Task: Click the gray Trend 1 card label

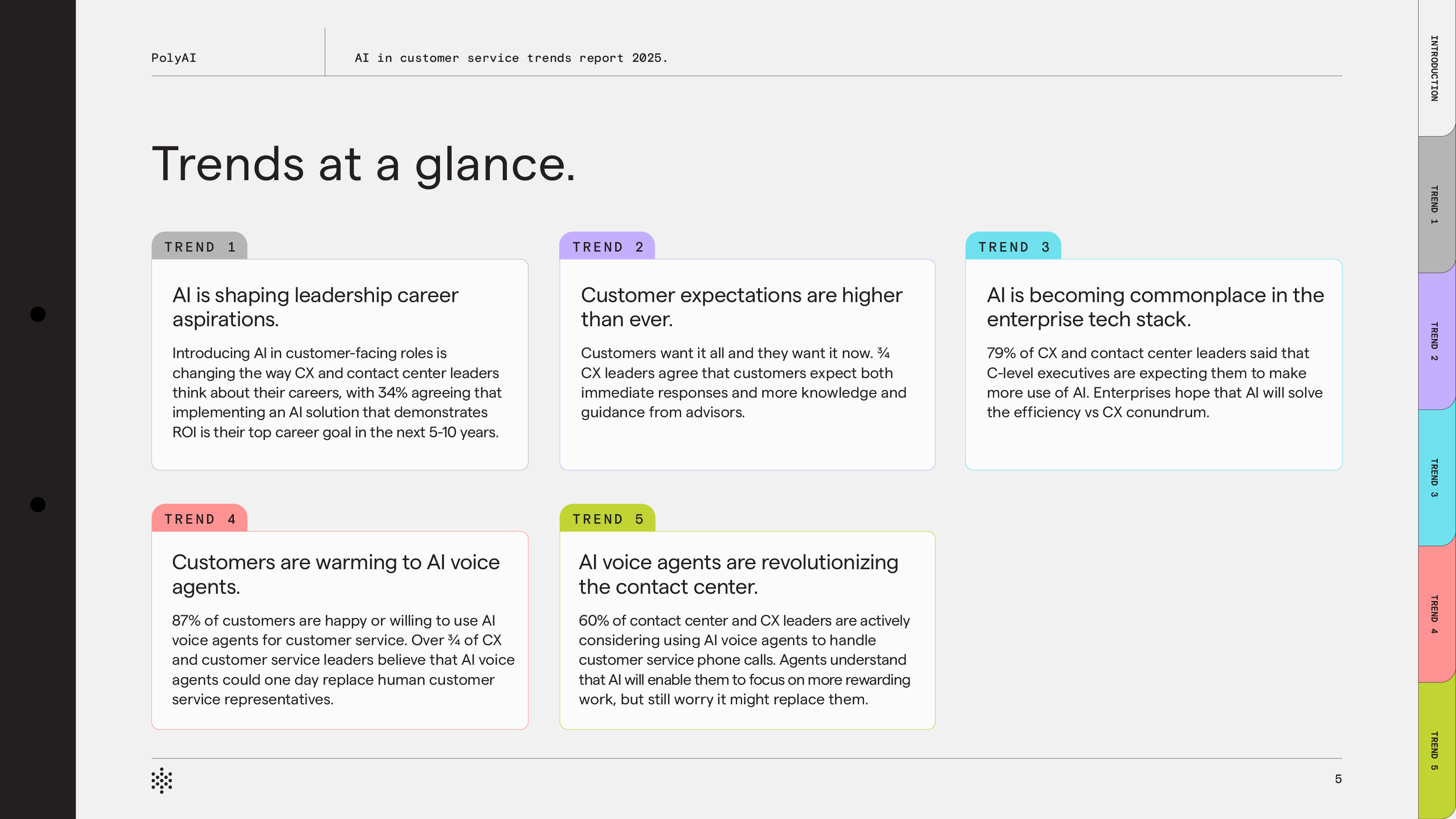Action: pyautogui.click(x=200, y=247)
